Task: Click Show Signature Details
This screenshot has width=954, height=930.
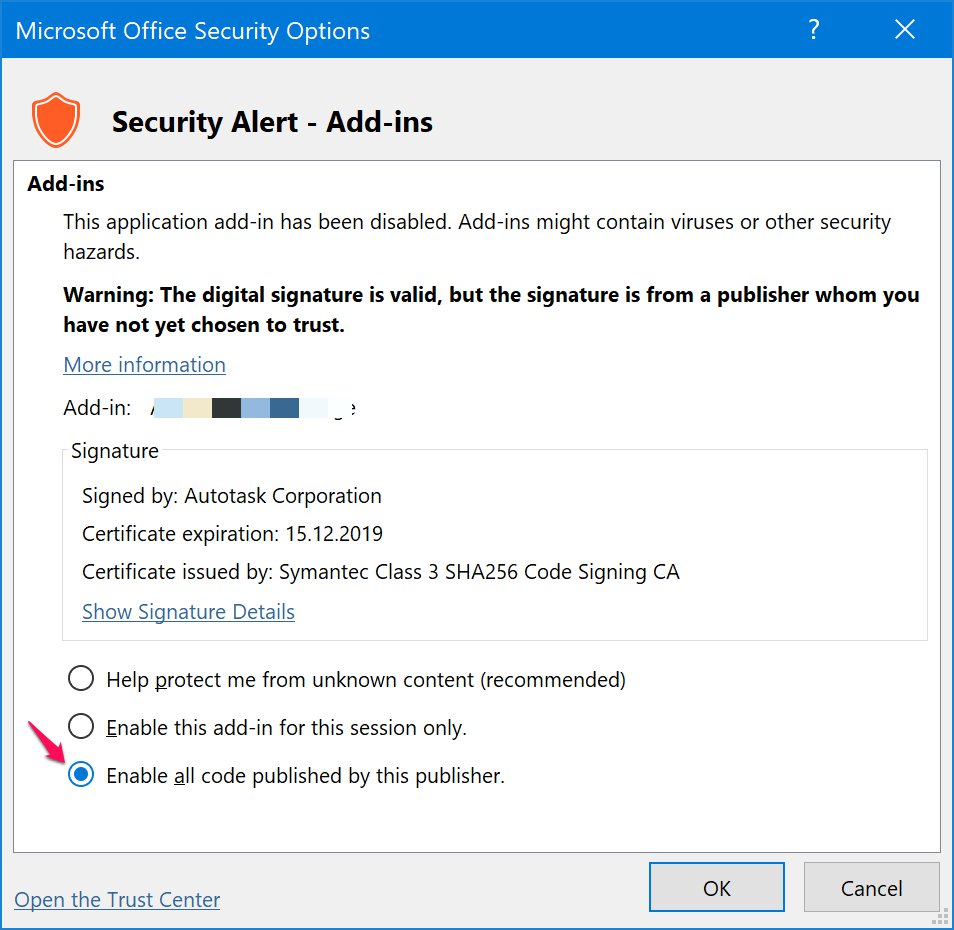Action: click(x=188, y=611)
